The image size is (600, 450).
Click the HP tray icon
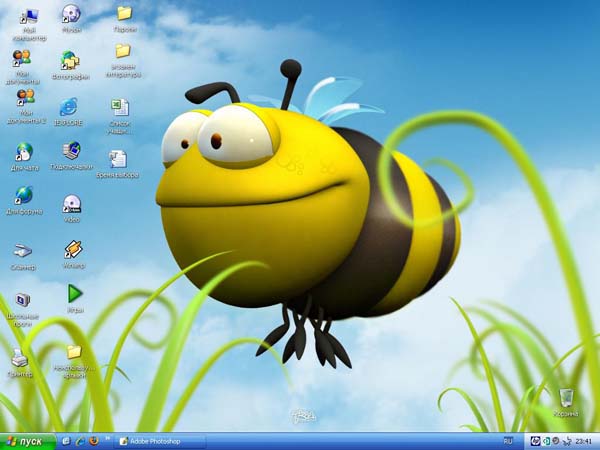point(535,442)
